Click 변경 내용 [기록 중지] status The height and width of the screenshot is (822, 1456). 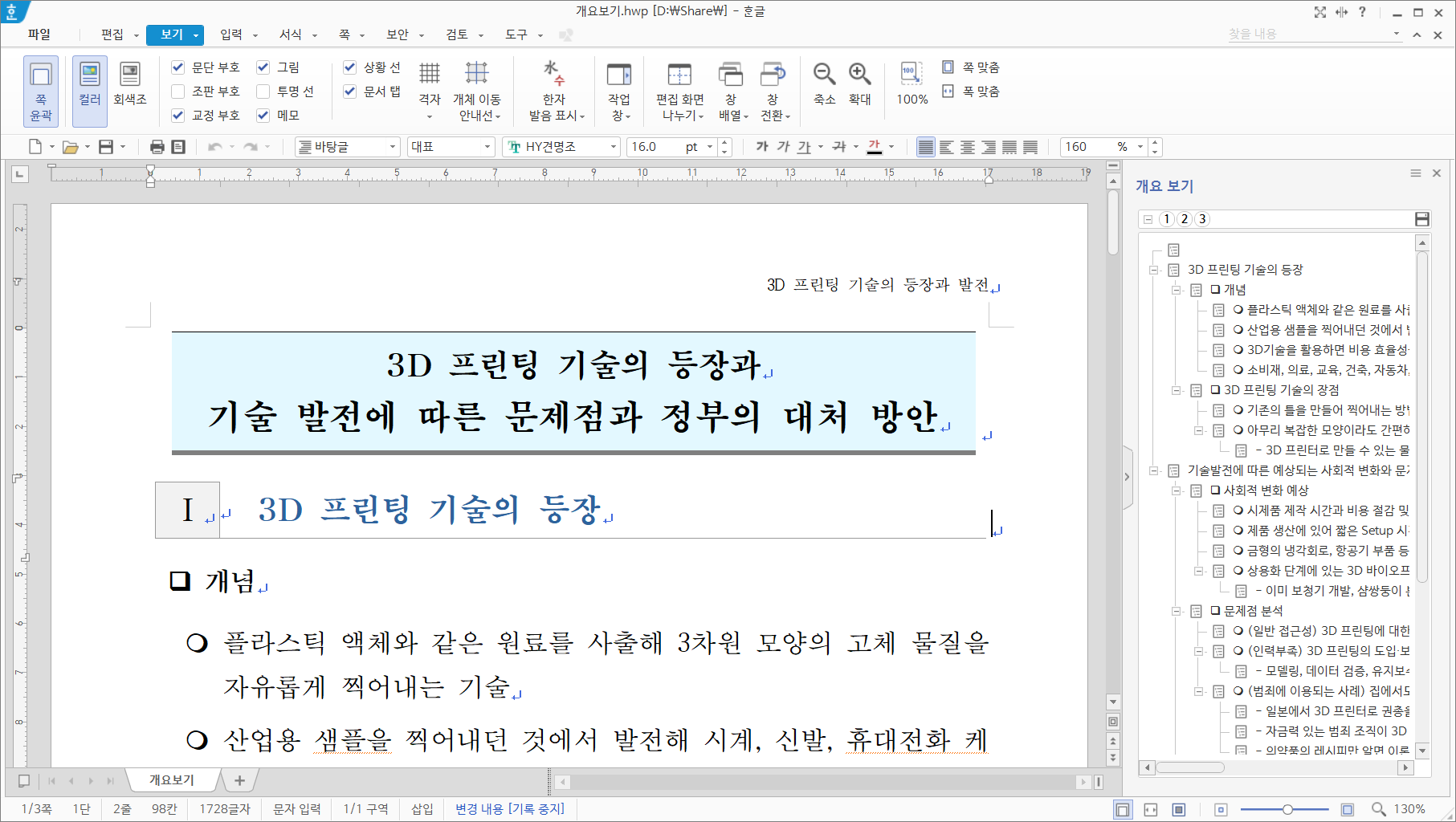pos(510,808)
